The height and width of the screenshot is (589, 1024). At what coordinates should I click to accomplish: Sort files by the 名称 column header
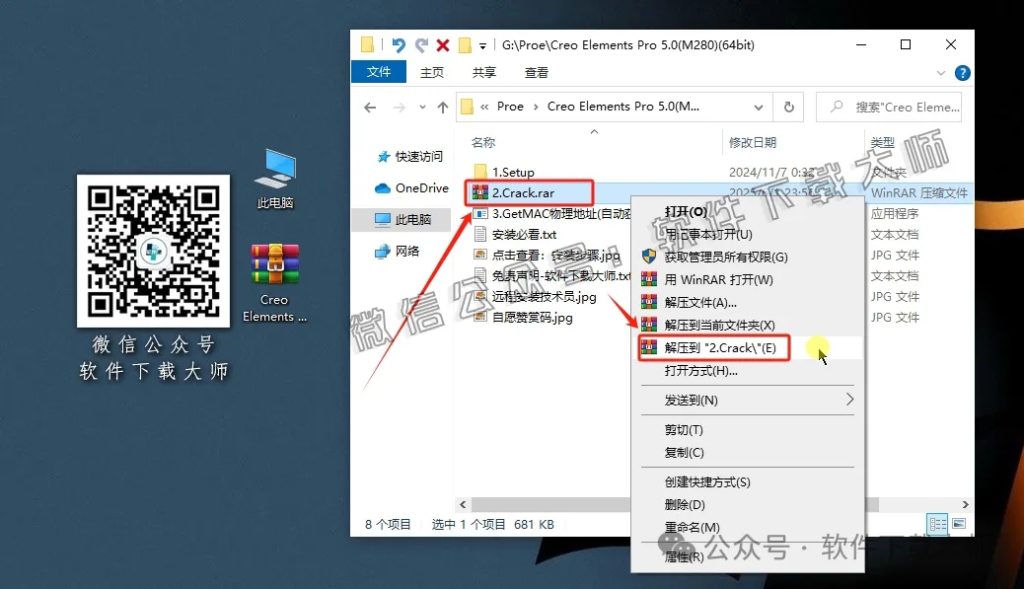483,142
